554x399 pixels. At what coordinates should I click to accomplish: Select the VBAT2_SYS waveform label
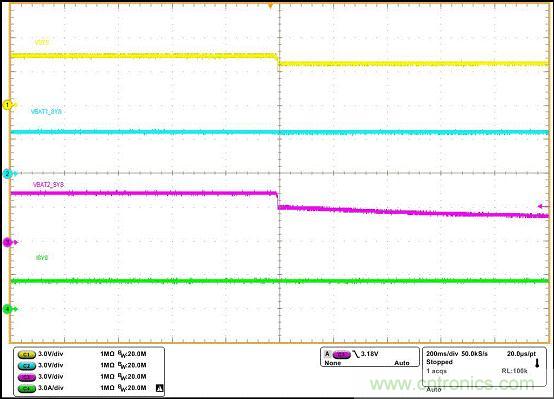[48, 185]
